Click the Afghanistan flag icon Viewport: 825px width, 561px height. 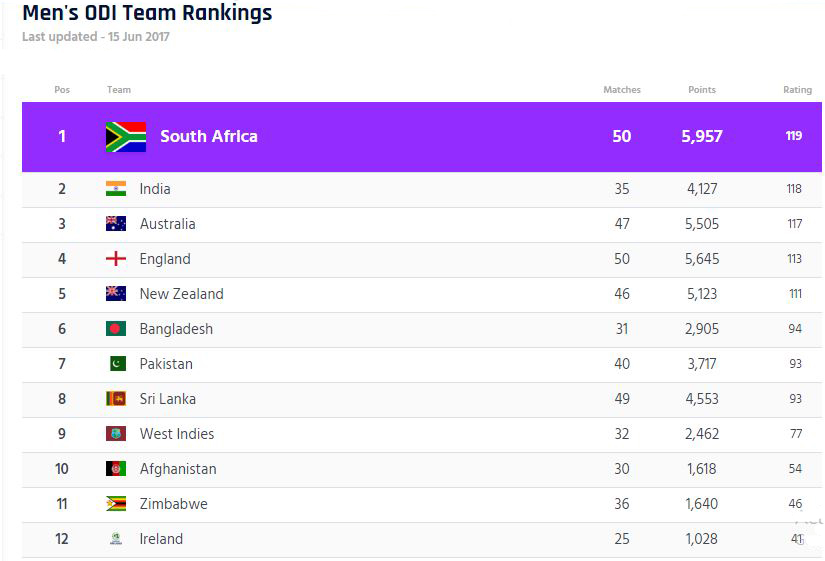click(x=116, y=469)
